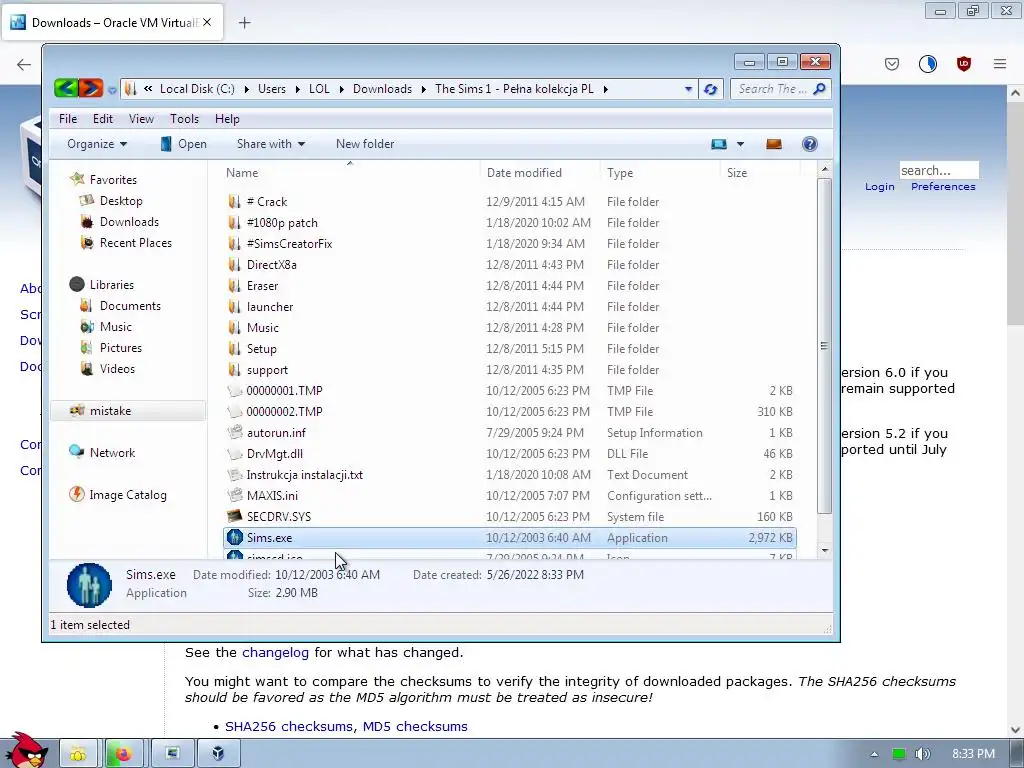Open the Share with dropdown
This screenshot has width=1024, height=768.
[x=271, y=144]
